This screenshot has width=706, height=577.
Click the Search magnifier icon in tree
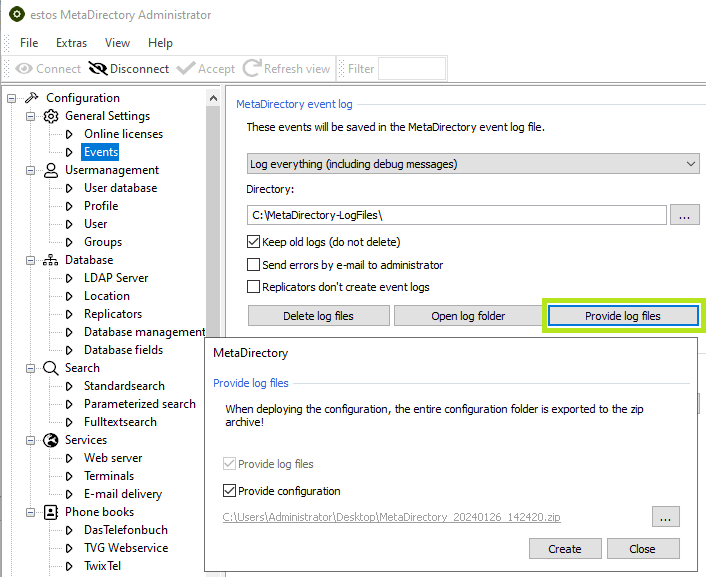click(51, 368)
